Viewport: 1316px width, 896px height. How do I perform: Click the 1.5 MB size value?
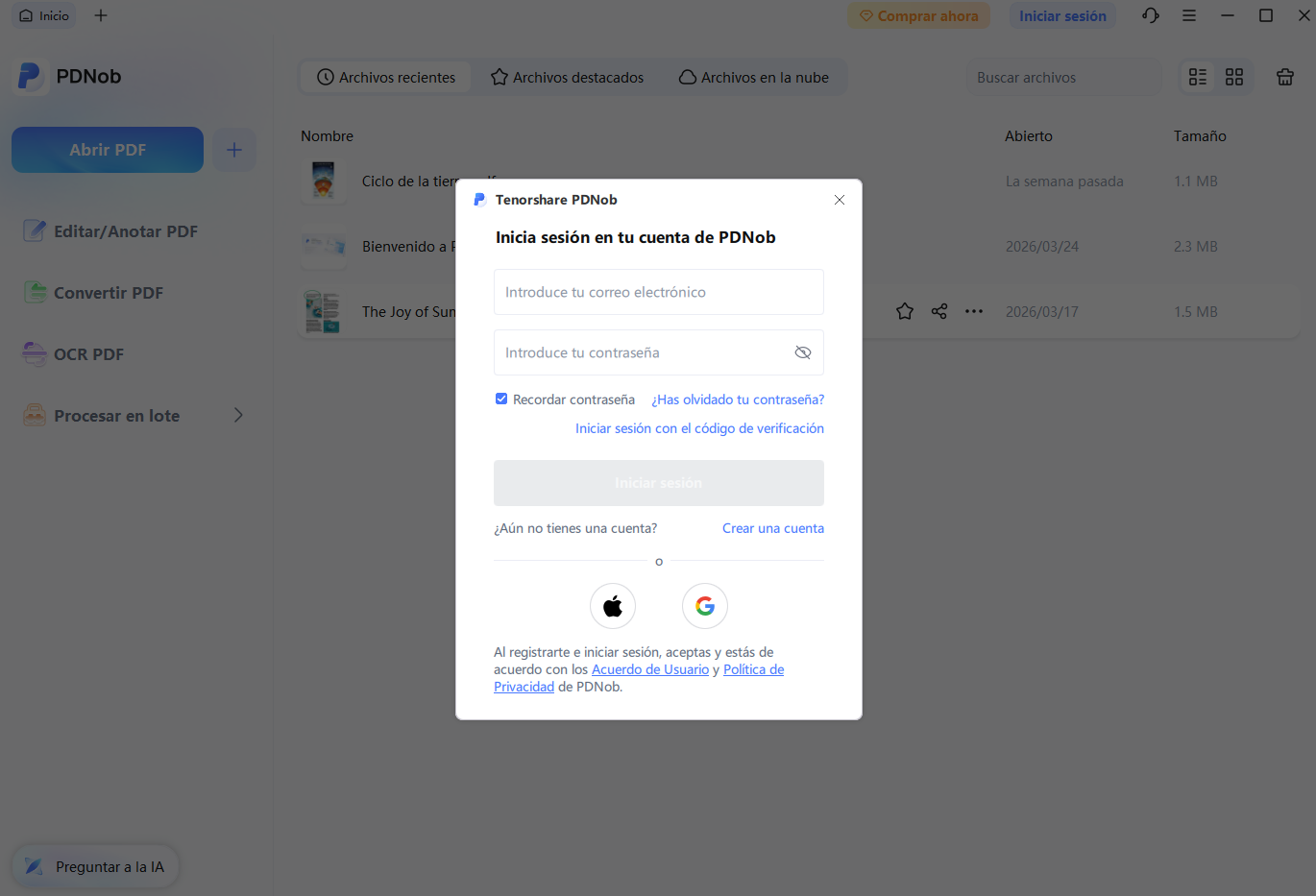1196,312
